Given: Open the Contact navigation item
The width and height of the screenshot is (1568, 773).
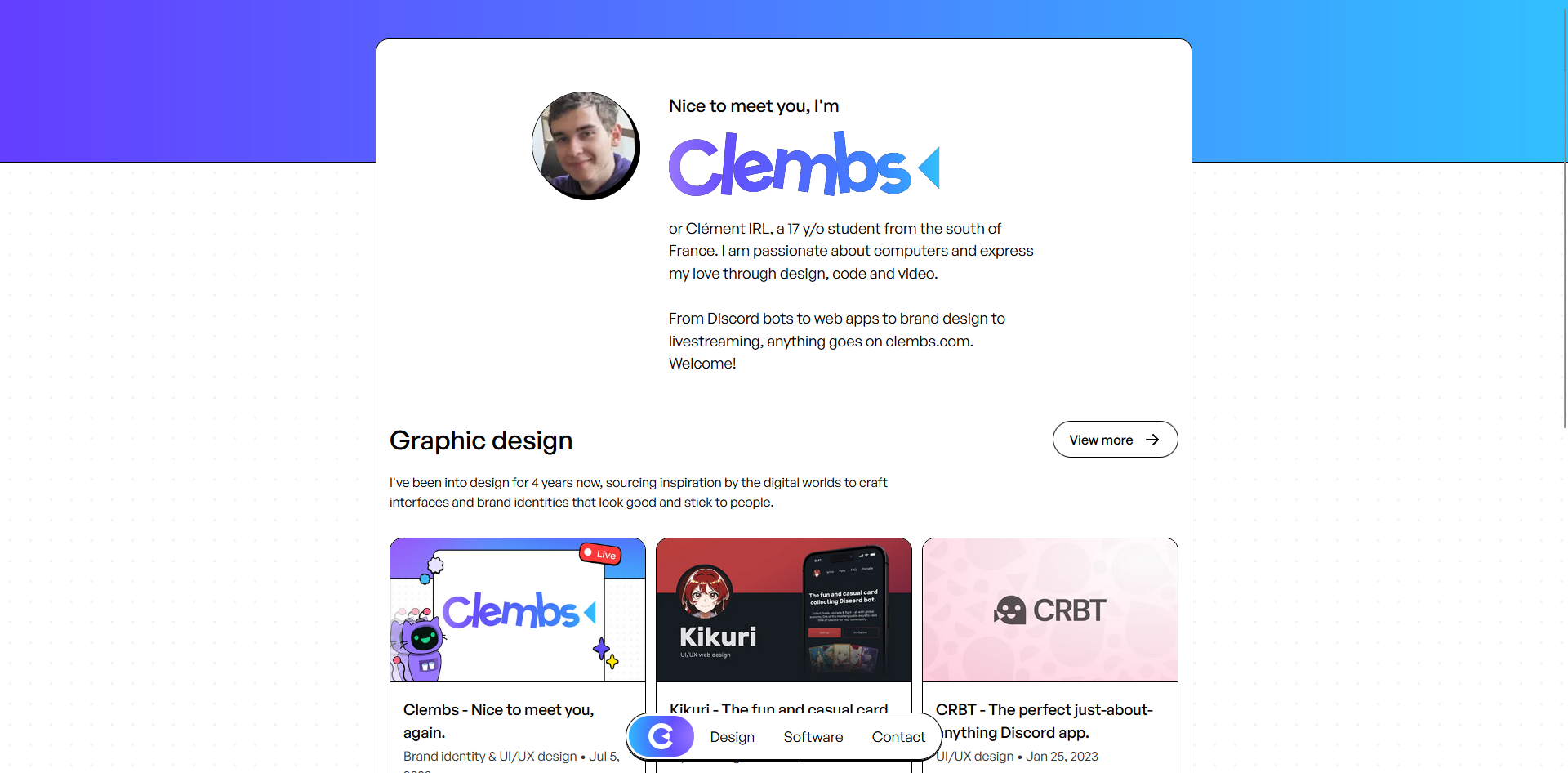Looking at the screenshot, I should point(898,737).
